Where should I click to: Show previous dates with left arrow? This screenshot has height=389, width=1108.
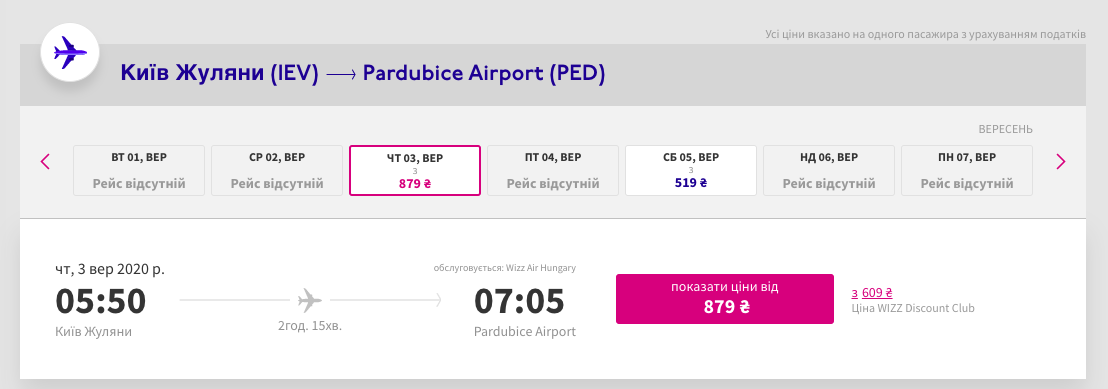click(45, 162)
